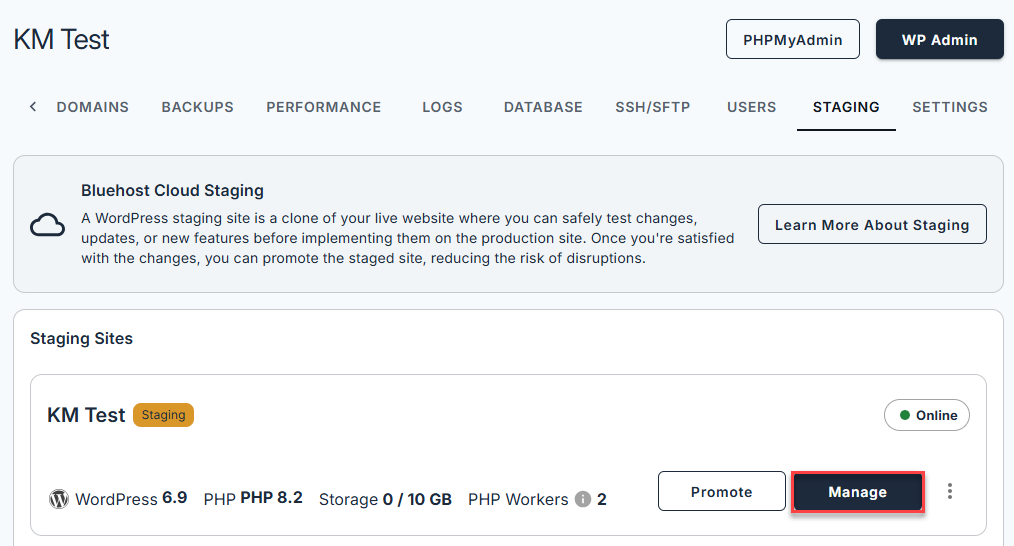
Task: Click the PHP Workers info icon
Action: (x=583, y=499)
